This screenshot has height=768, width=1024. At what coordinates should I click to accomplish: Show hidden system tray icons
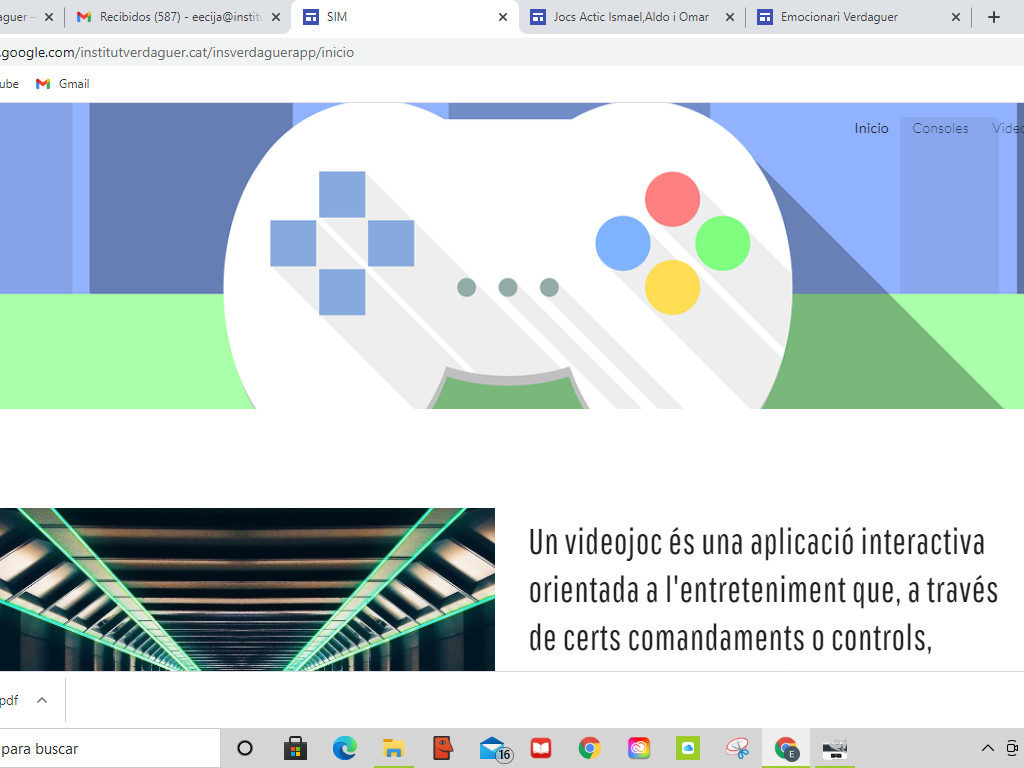coord(987,748)
